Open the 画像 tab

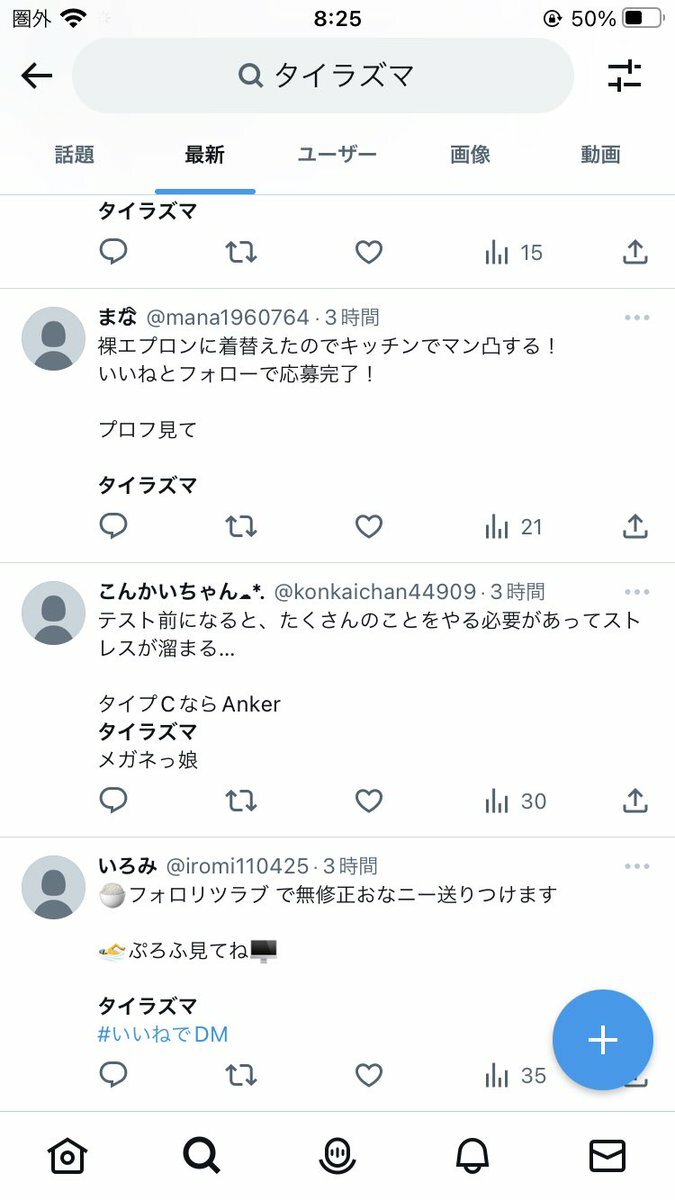click(x=470, y=155)
